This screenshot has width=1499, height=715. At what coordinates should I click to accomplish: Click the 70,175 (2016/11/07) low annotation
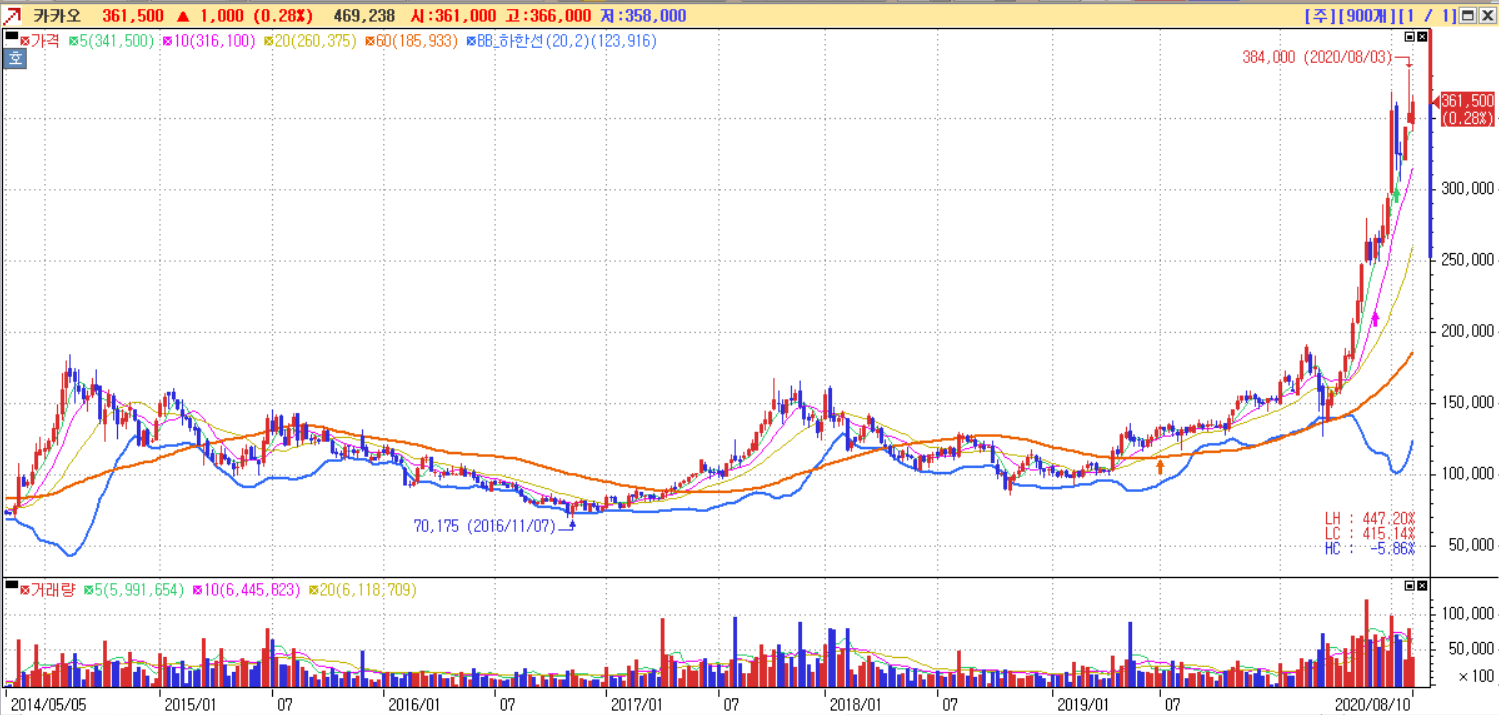pyautogui.click(x=484, y=526)
